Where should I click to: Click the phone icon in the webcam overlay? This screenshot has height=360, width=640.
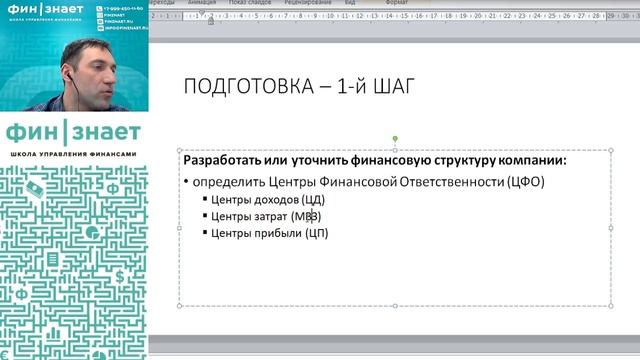tap(99, 8)
